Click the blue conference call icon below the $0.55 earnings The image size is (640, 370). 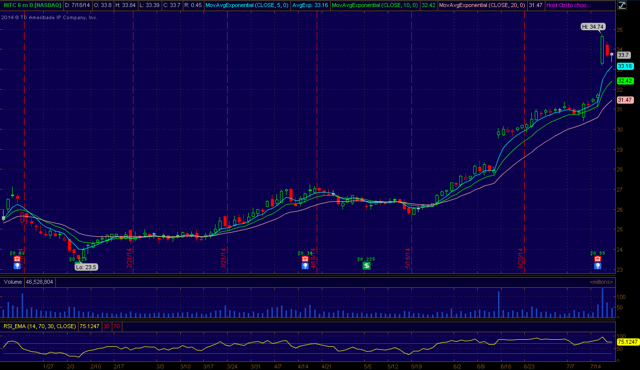pos(598,266)
